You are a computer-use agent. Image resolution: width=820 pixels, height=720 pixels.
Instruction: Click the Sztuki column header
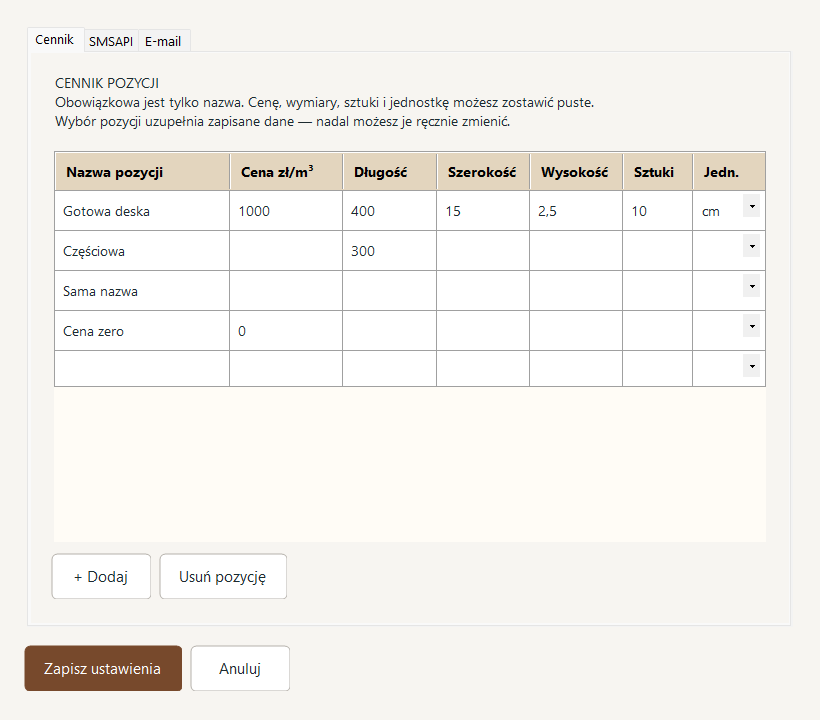tap(658, 172)
